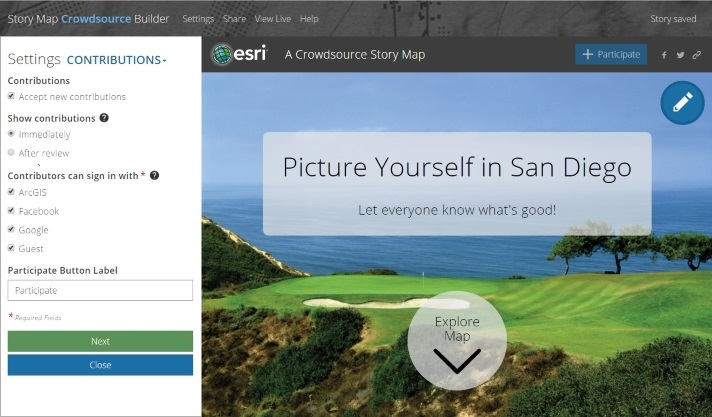Open help tooltip next to Show contributions

click(x=104, y=118)
